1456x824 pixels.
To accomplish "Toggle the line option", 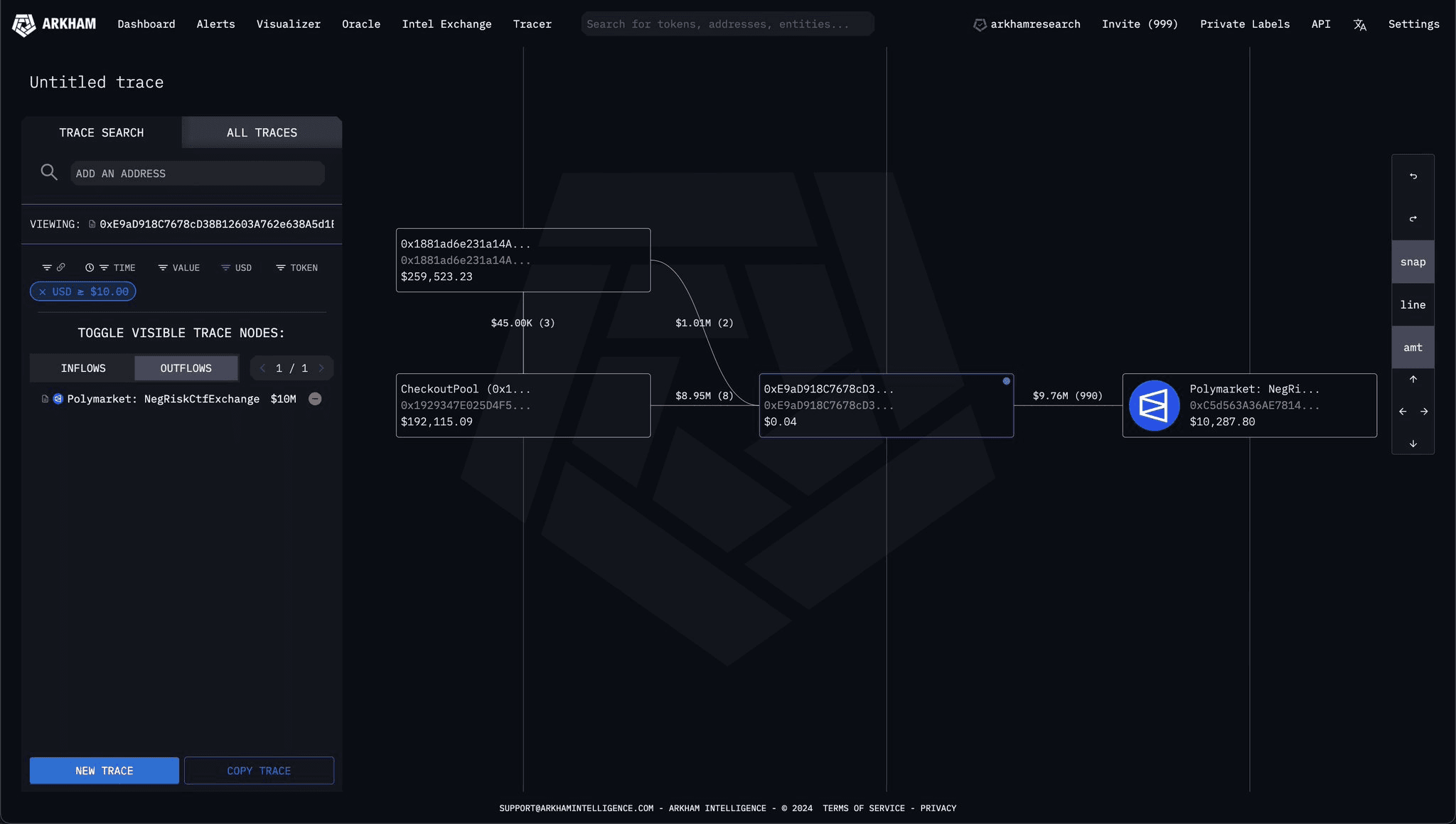I will pyautogui.click(x=1413, y=304).
